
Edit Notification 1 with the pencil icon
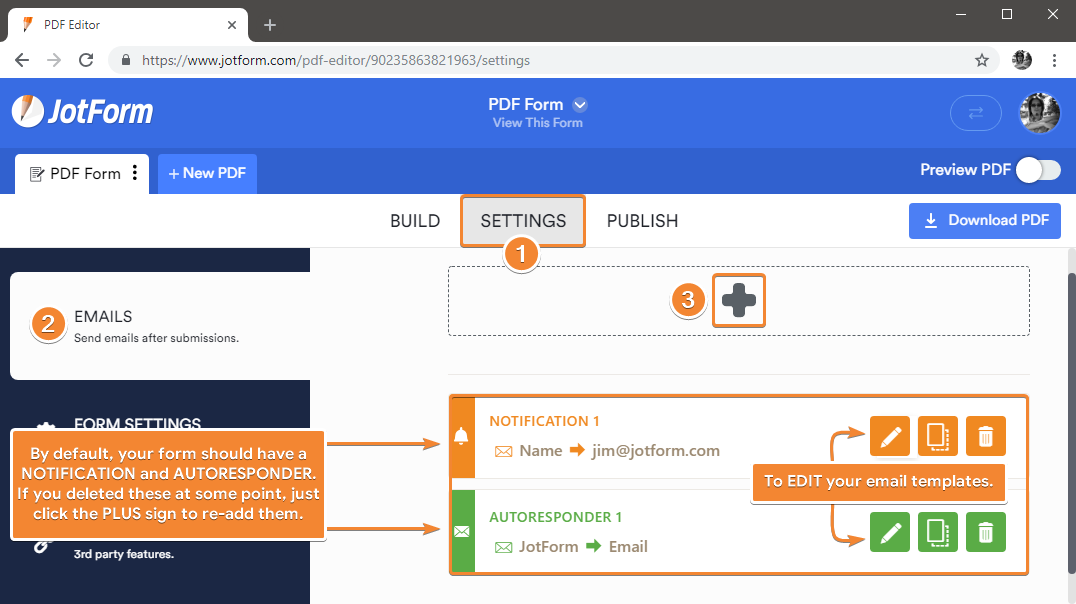click(x=890, y=436)
